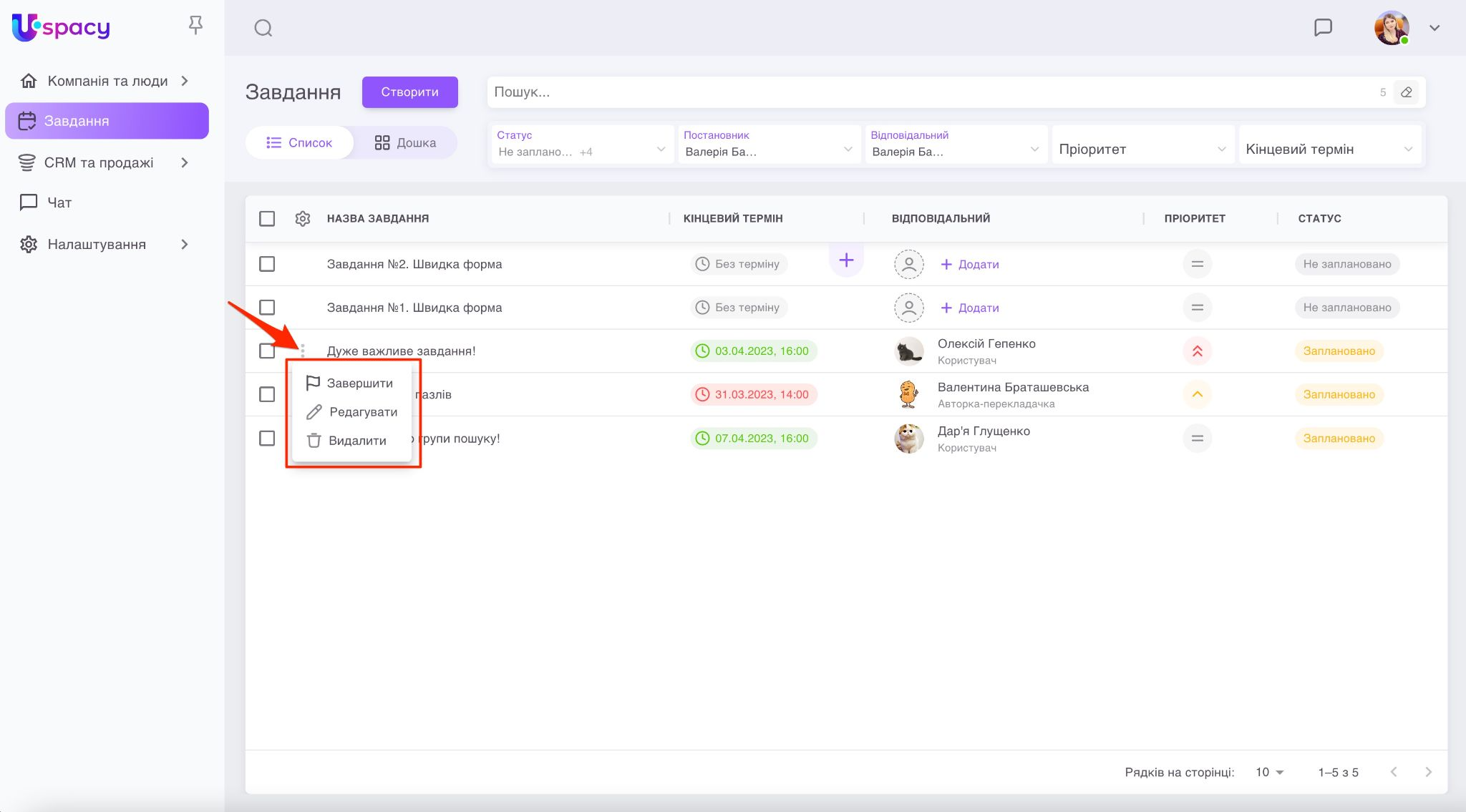Open the global search magnifier icon

tap(263, 28)
